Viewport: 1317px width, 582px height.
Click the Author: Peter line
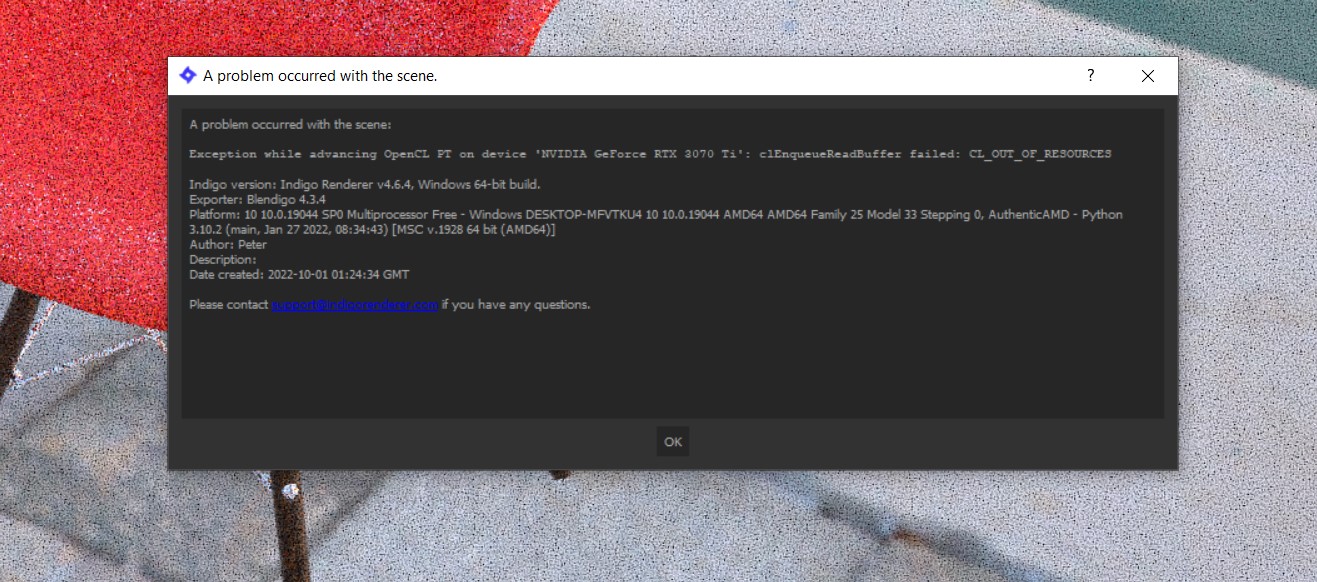[228, 245]
